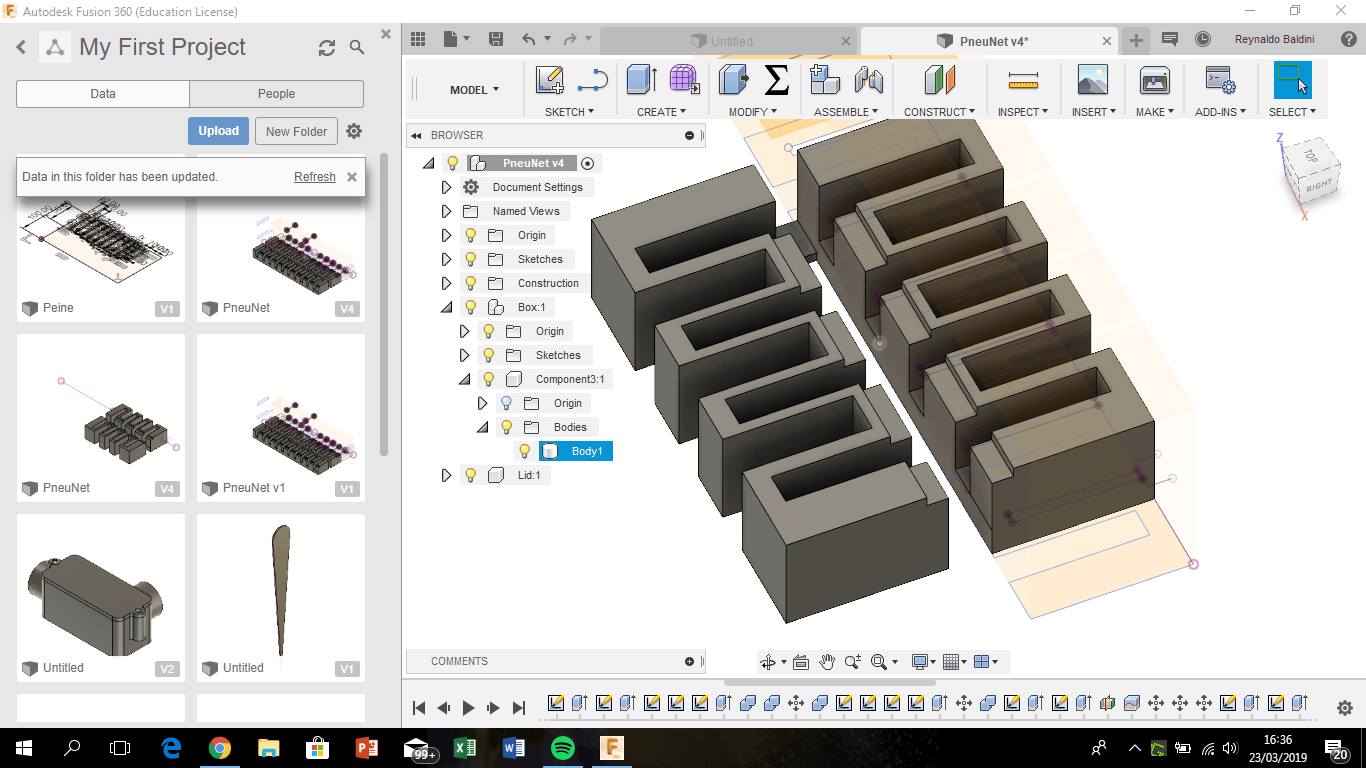Open the MODEL workspace dropdown
The image size is (1366, 768).
pos(474,90)
